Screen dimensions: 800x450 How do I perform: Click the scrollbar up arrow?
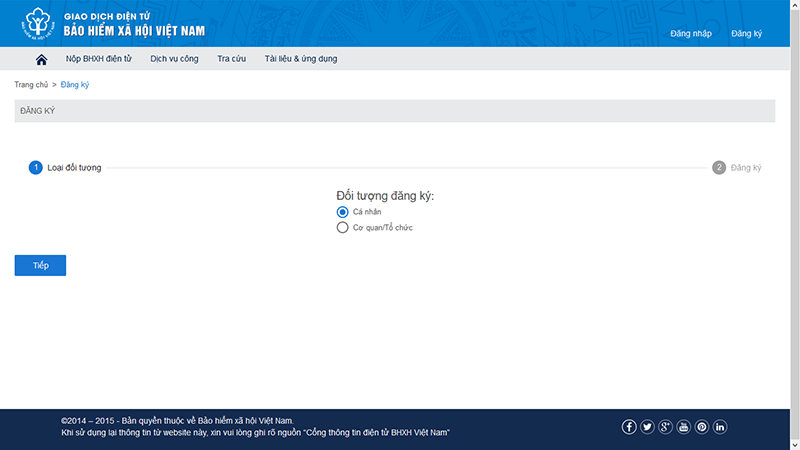pos(795,4)
